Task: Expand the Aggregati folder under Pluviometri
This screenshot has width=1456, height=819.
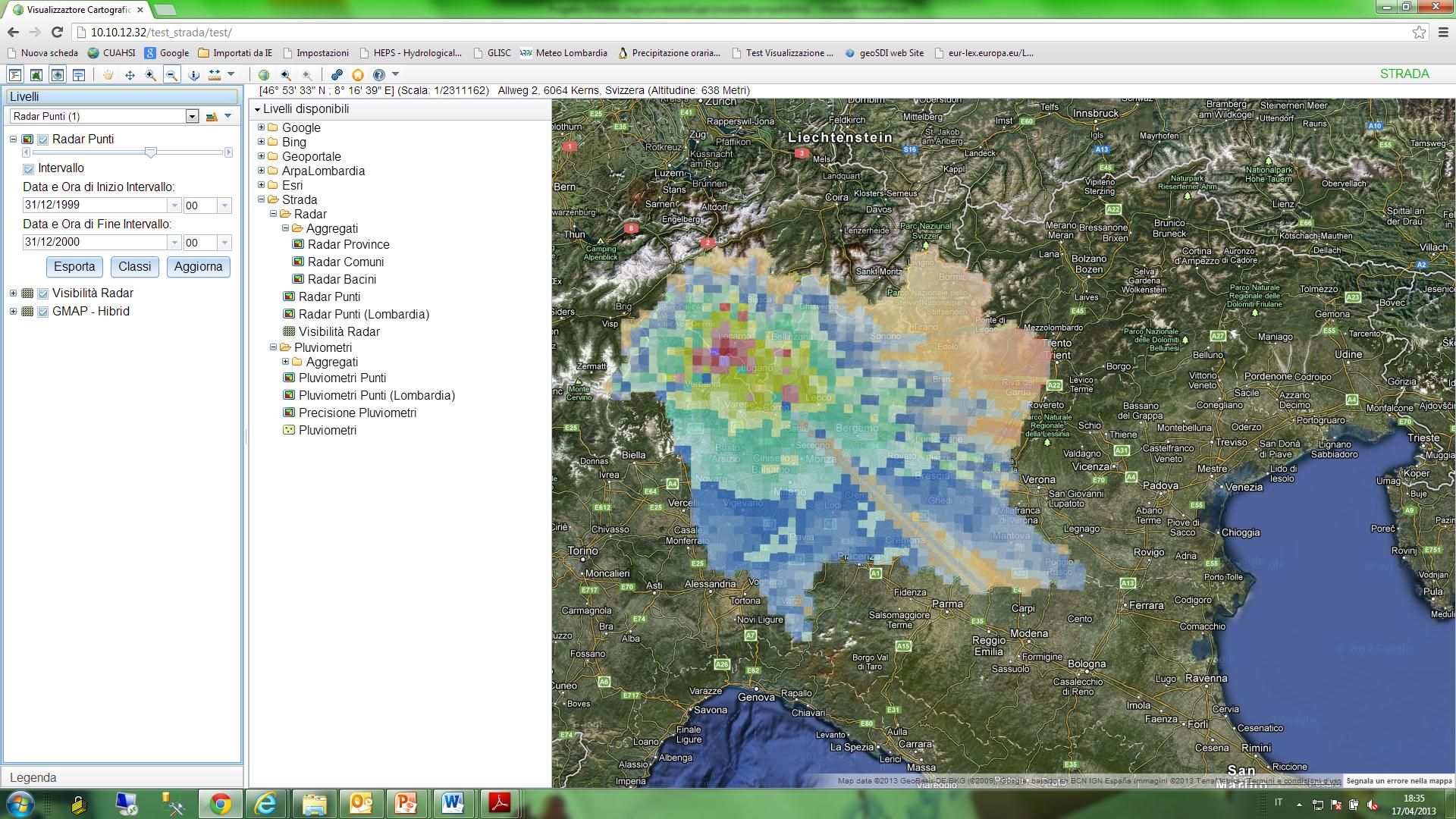Action: point(286,362)
